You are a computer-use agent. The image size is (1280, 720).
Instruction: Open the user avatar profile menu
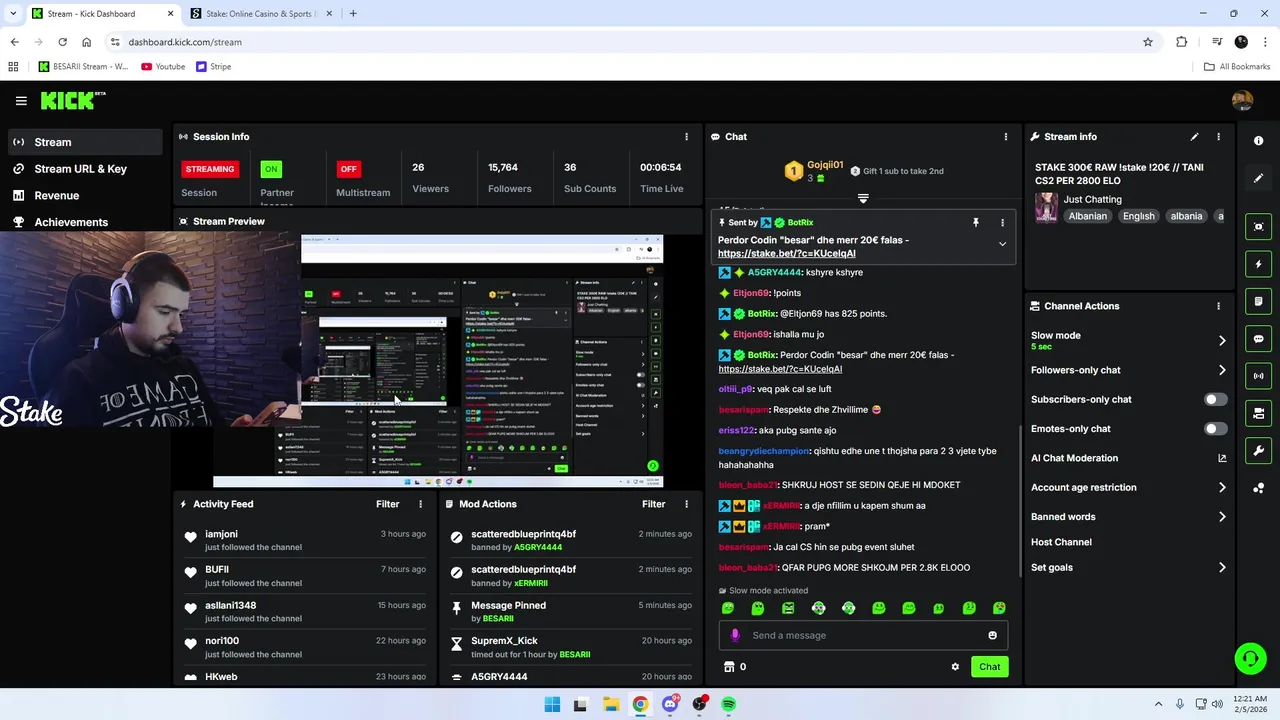1242,100
